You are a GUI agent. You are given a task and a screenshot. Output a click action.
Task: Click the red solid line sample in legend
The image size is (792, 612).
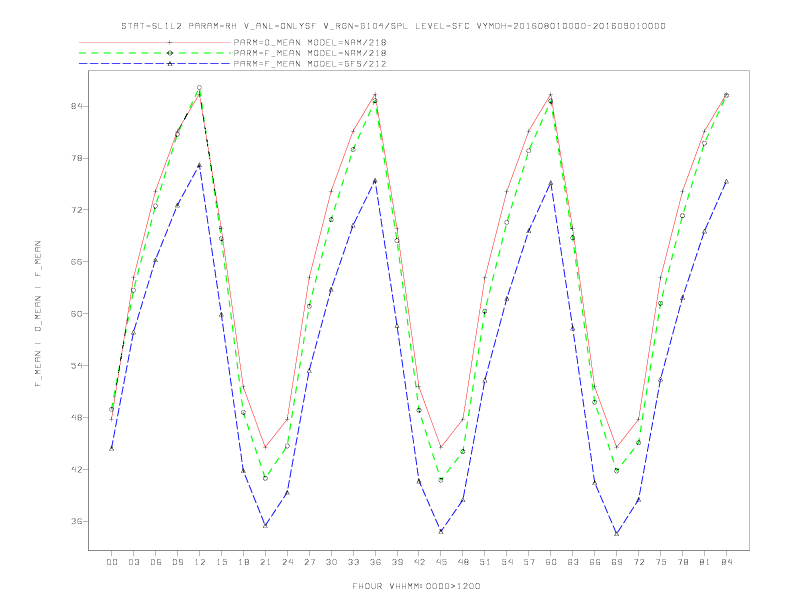click(155, 42)
